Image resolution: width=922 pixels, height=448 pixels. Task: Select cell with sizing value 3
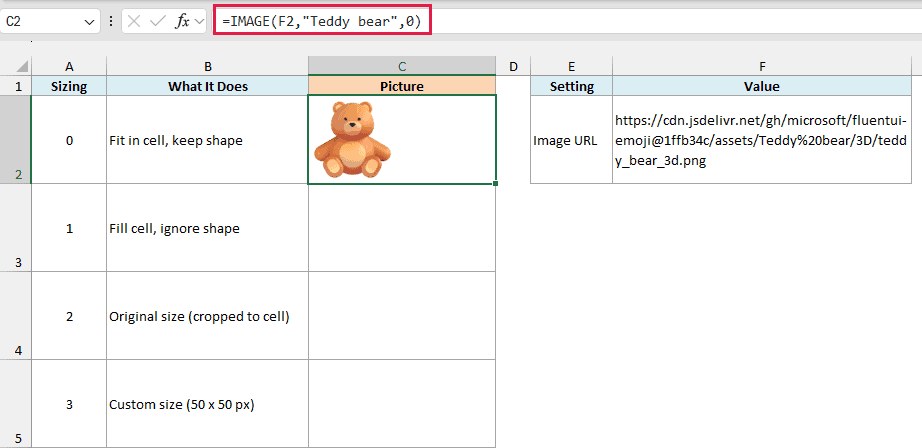tap(69, 403)
